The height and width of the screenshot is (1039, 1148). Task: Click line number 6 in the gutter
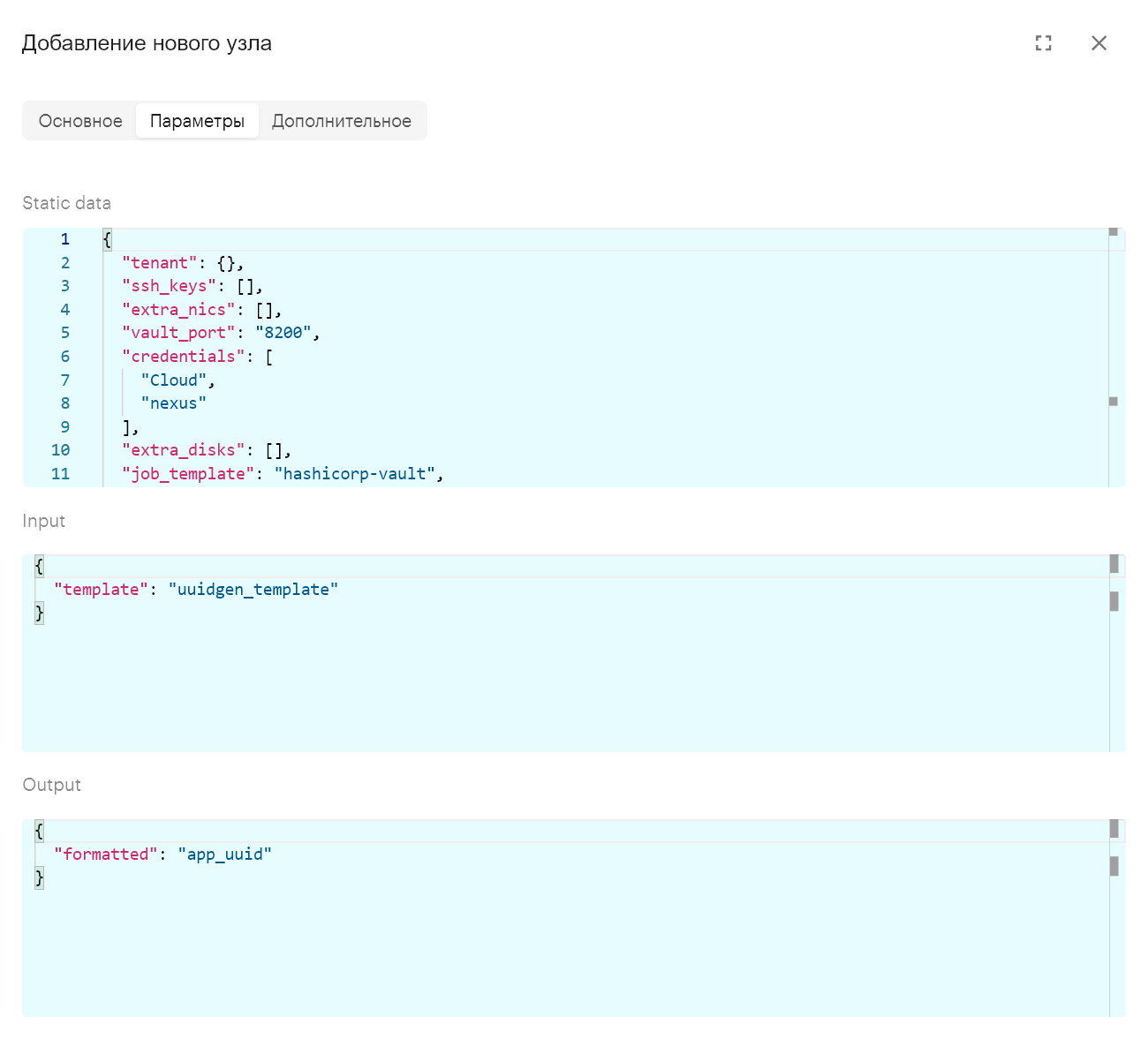(x=65, y=357)
